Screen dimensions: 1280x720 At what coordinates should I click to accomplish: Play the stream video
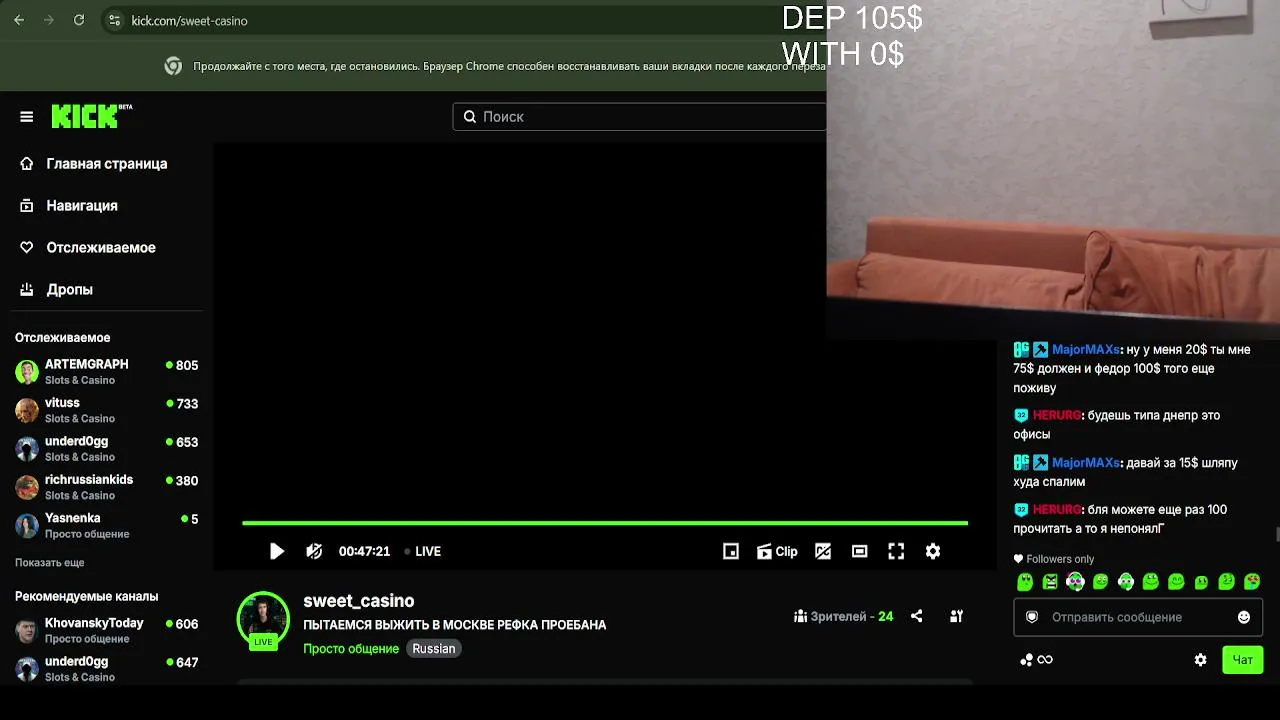click(x=277, y=551)
